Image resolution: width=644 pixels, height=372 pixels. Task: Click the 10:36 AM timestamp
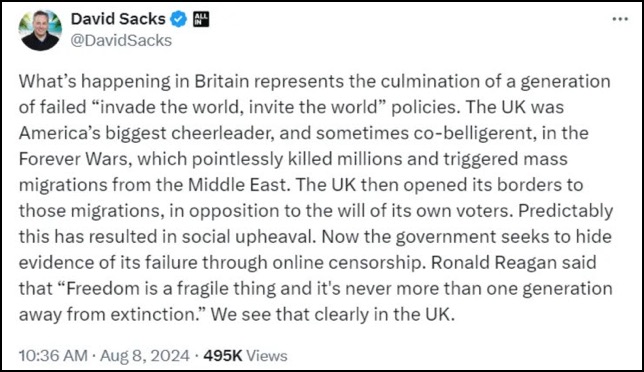[53, 356]
